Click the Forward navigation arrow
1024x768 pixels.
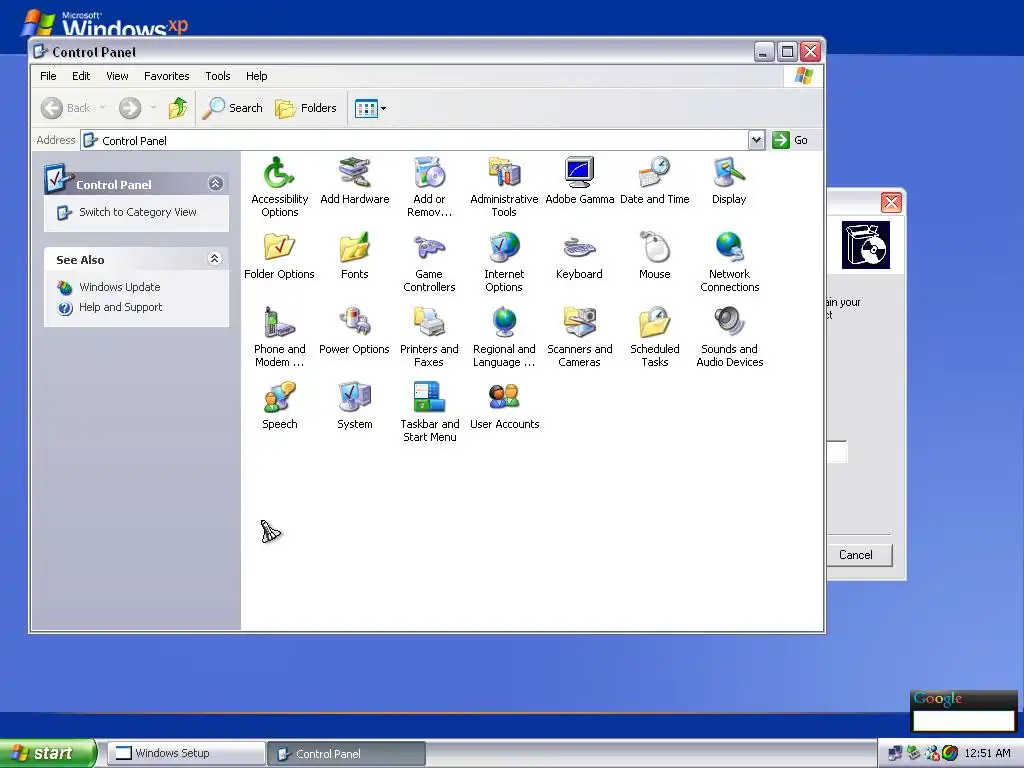[x=130, y=108]
